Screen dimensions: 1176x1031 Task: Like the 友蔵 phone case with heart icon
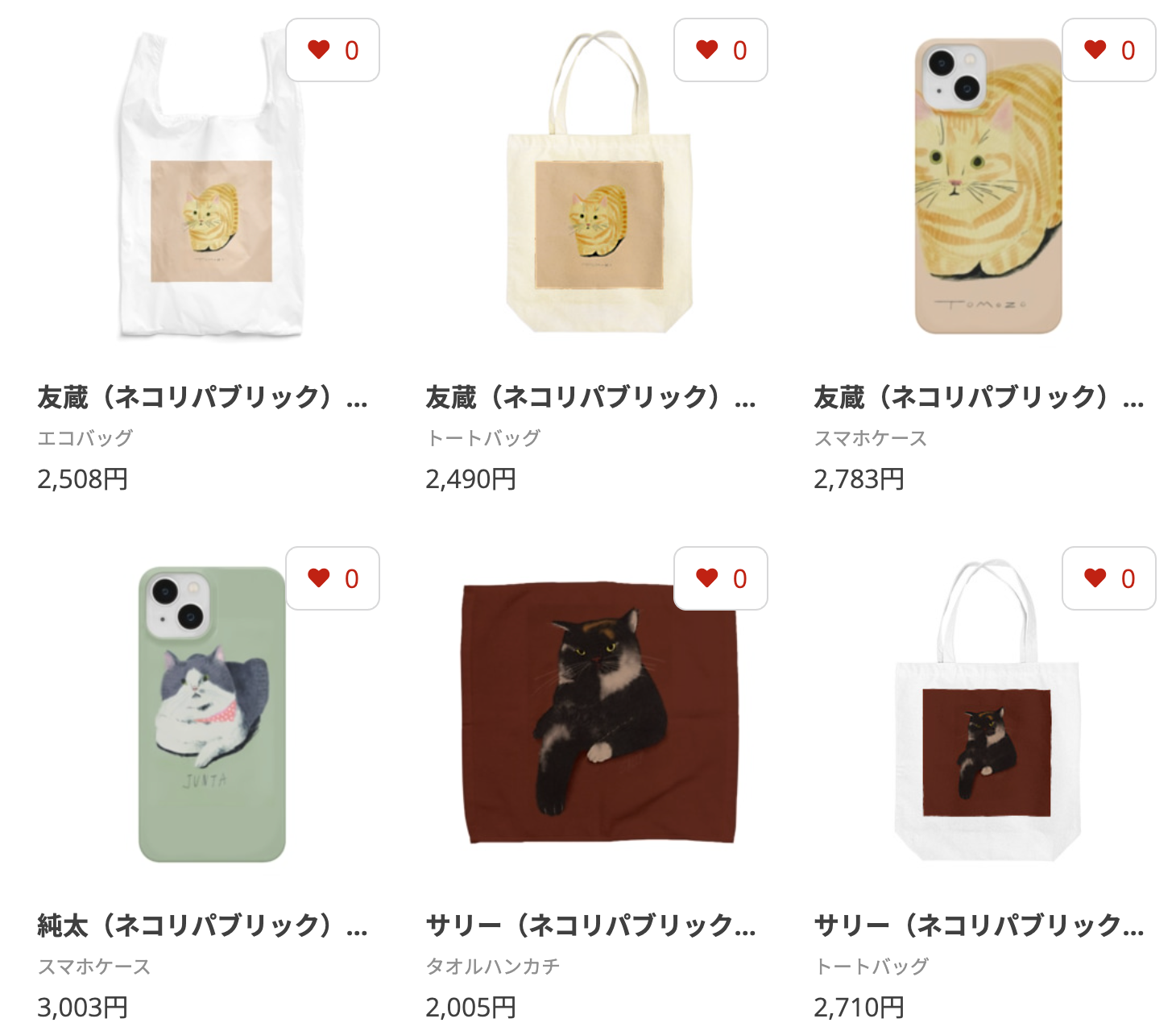(1109, 50)
